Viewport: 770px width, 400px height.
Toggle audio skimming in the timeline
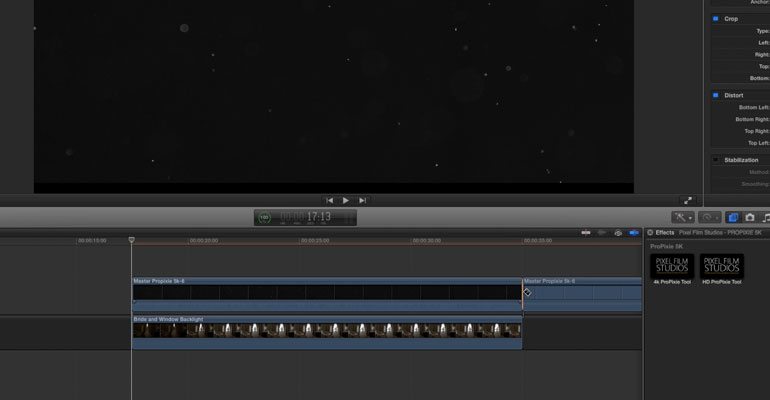click(602, 233)
